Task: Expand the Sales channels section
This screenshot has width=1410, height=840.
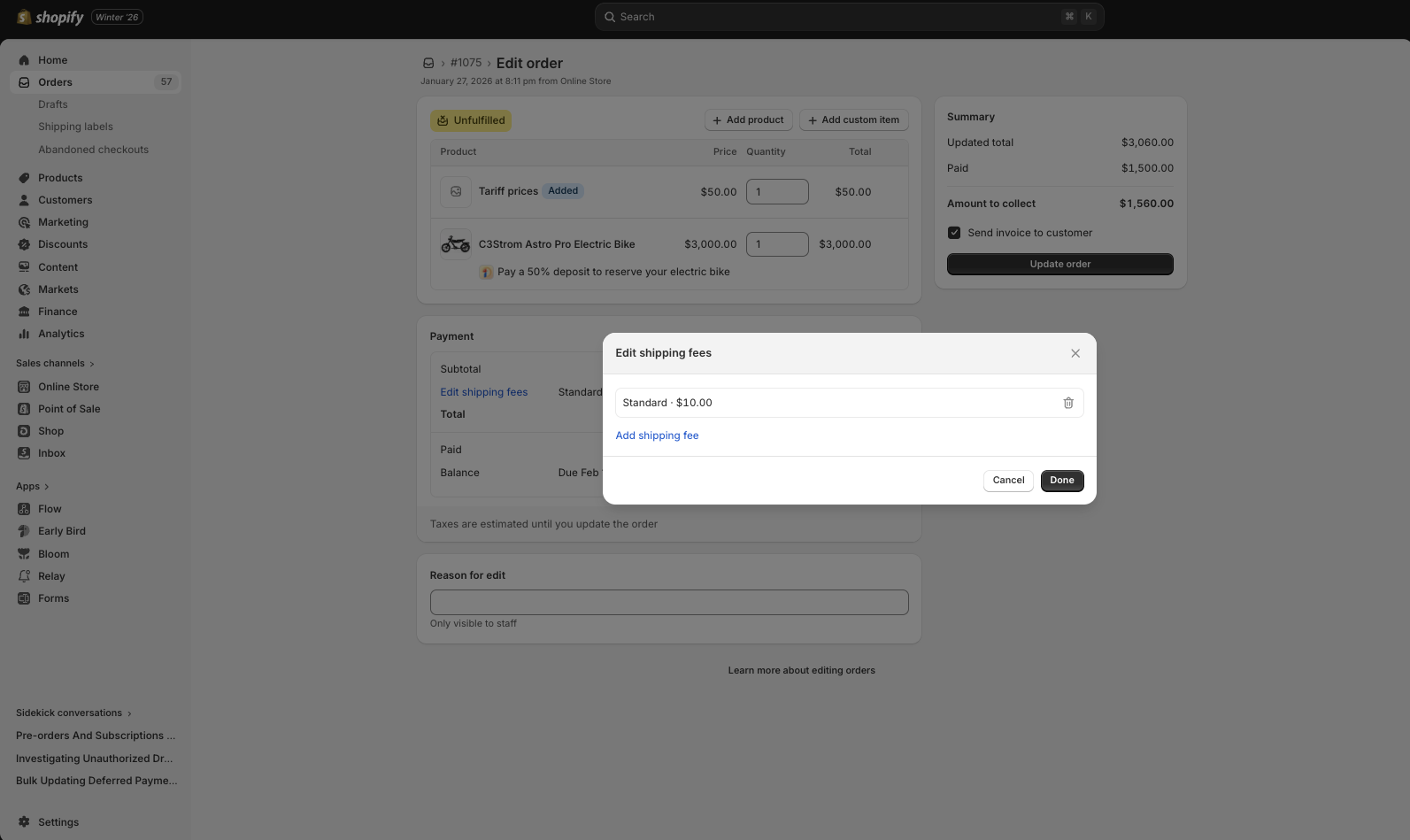Action: click(55, 363)
